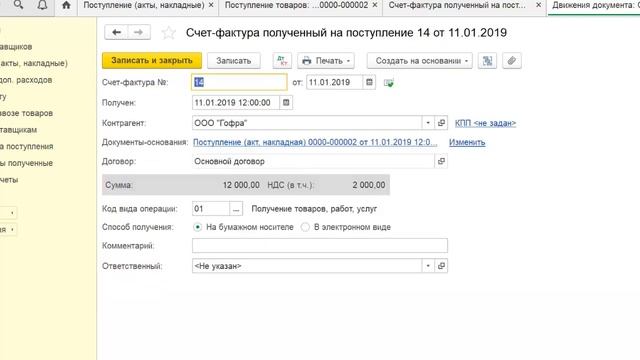Open the Контрагент dropdown list
This screenshot has height=360, width=640.
[x=428, y=123]
